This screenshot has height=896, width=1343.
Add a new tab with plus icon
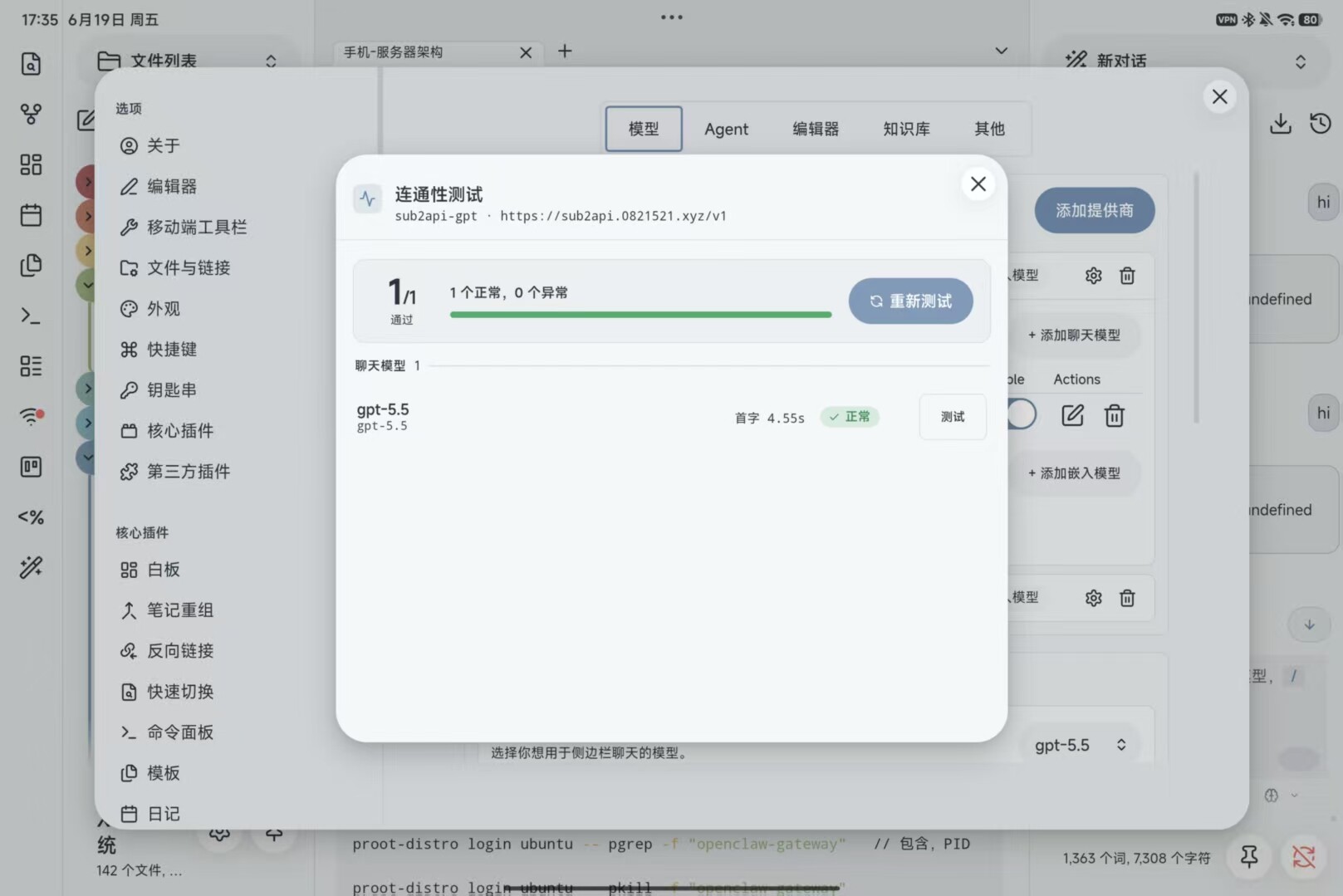(x=565, y=51)
